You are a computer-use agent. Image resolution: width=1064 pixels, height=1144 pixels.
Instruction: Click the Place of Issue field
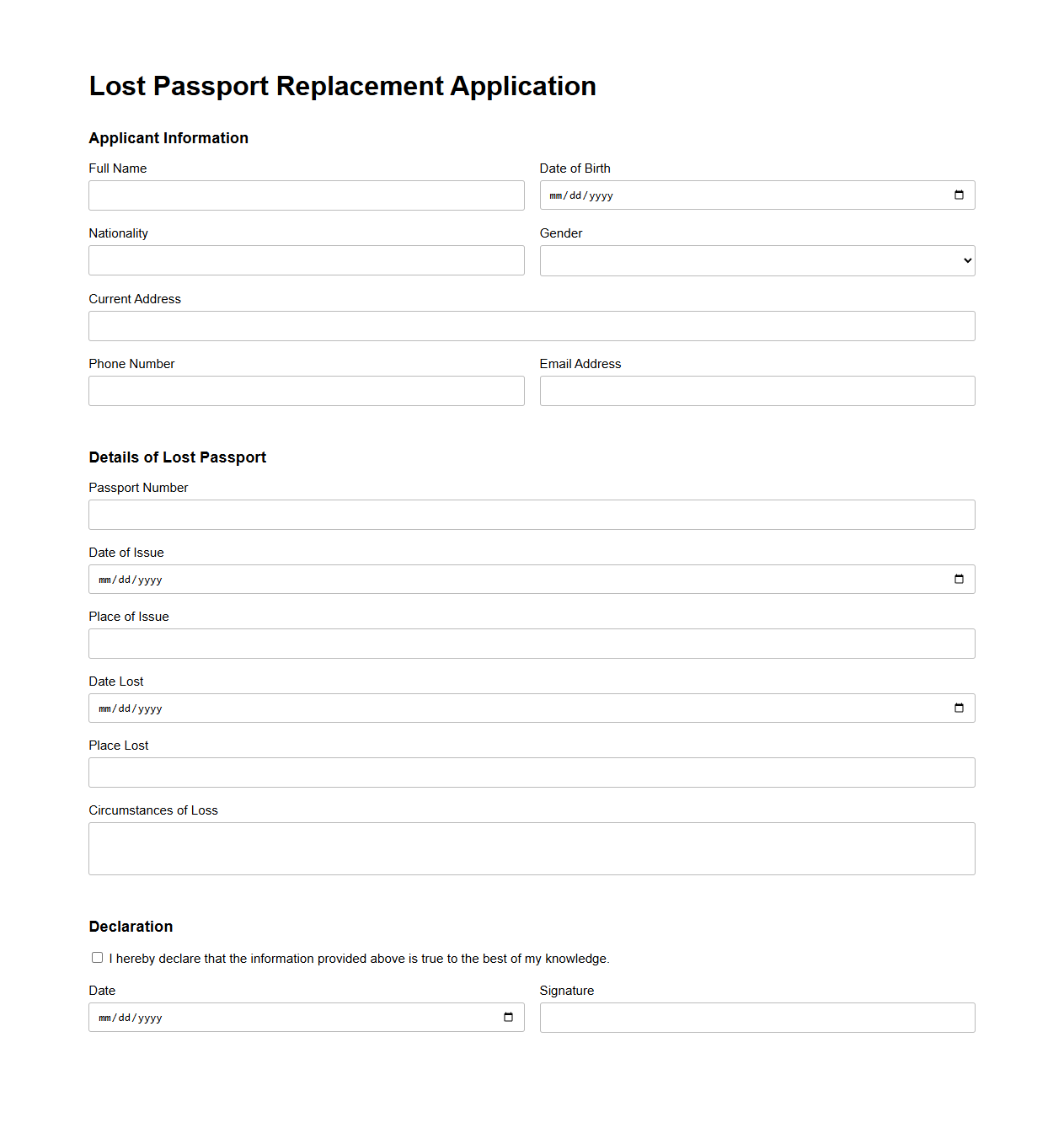tap(532, 643)
